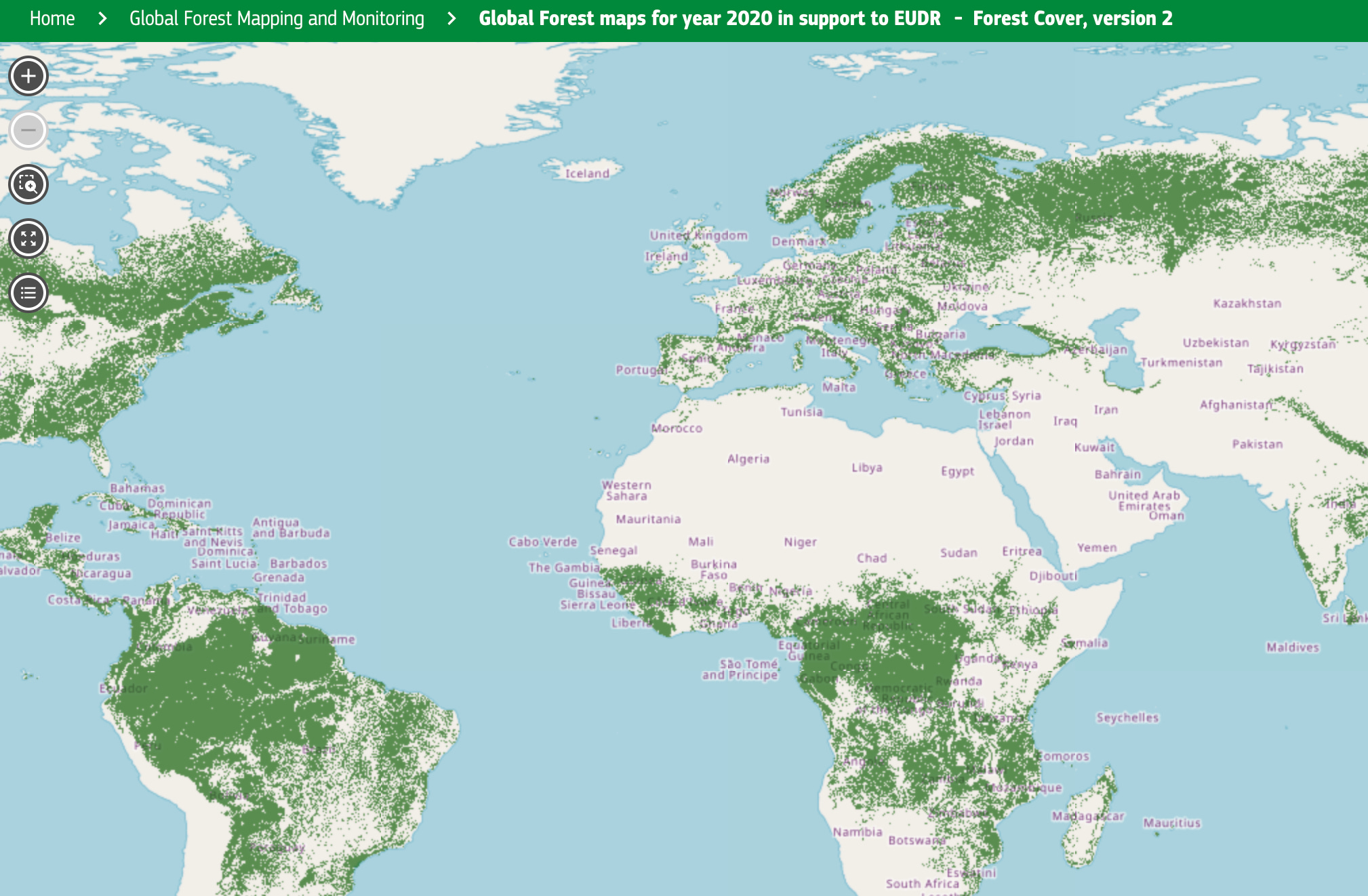Click the United Kingdom label on the map

[x=697, y=235]
